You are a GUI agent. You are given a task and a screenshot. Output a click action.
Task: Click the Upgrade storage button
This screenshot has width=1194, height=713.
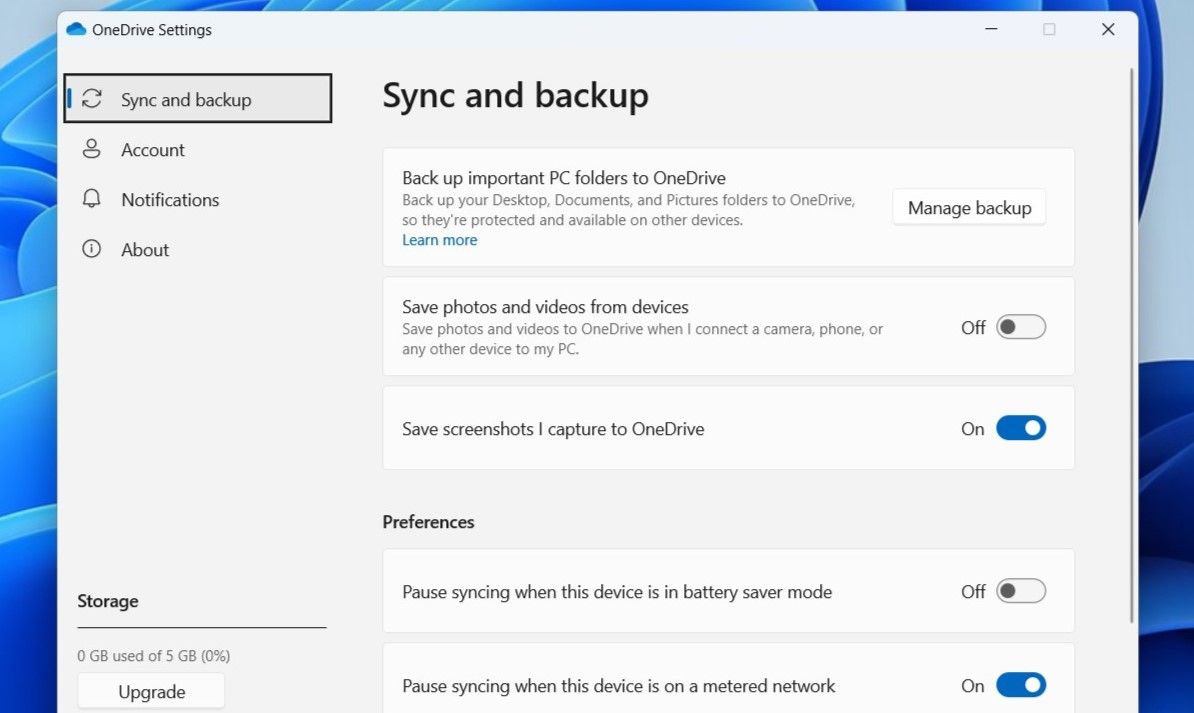[x=150, y=691]
